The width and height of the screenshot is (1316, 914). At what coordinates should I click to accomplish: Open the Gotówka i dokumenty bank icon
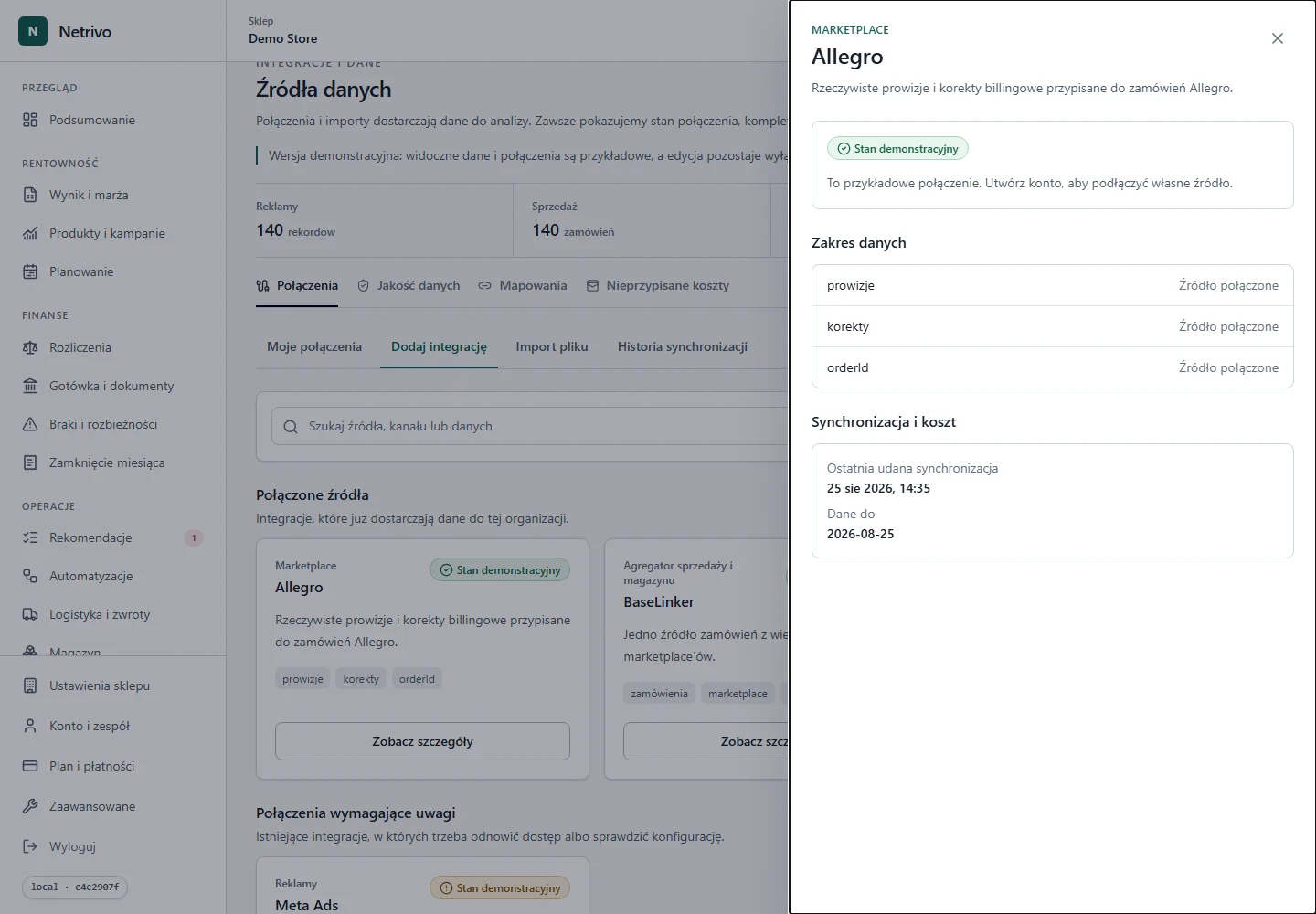30,386
